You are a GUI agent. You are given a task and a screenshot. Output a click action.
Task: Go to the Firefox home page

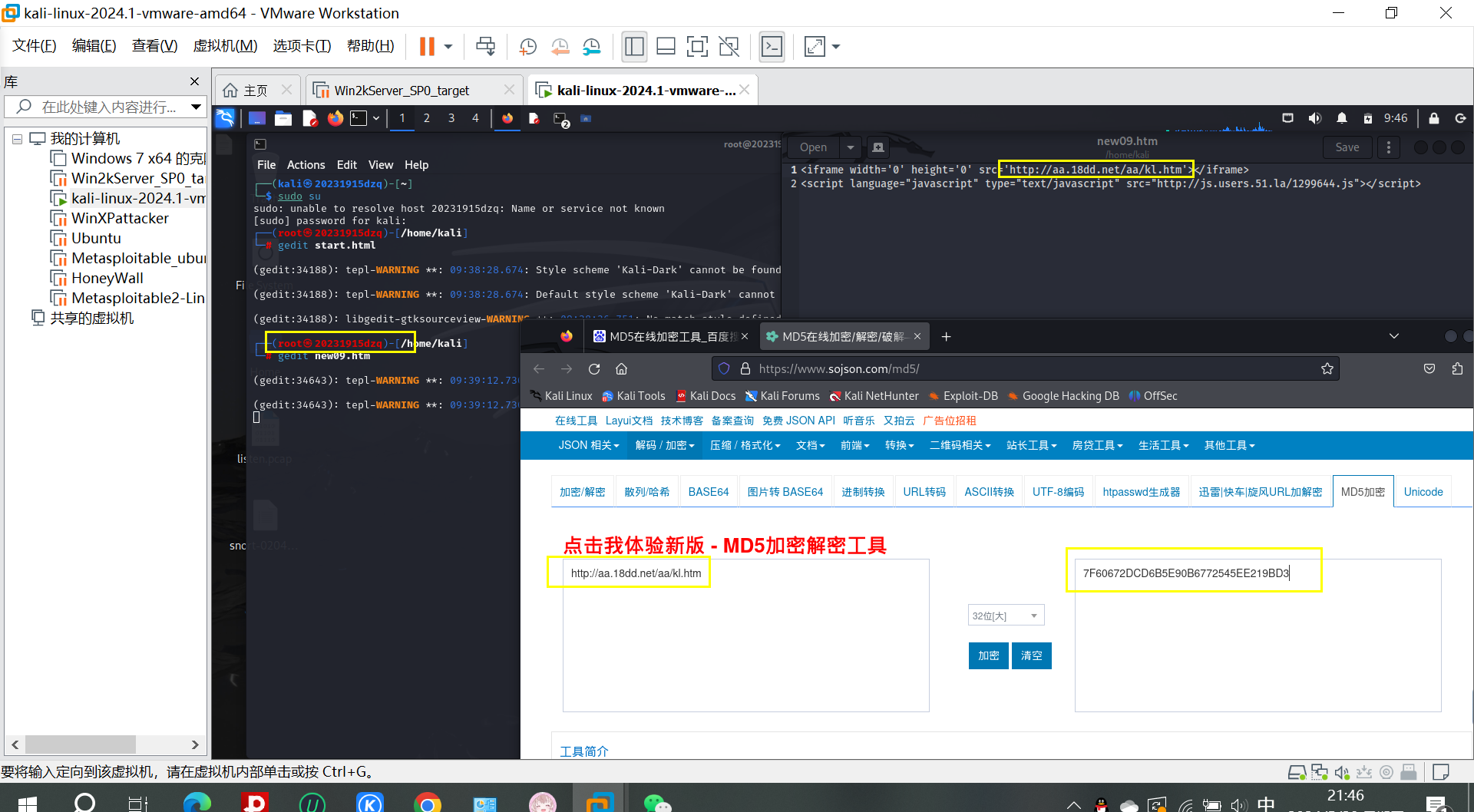click(622, 369)
